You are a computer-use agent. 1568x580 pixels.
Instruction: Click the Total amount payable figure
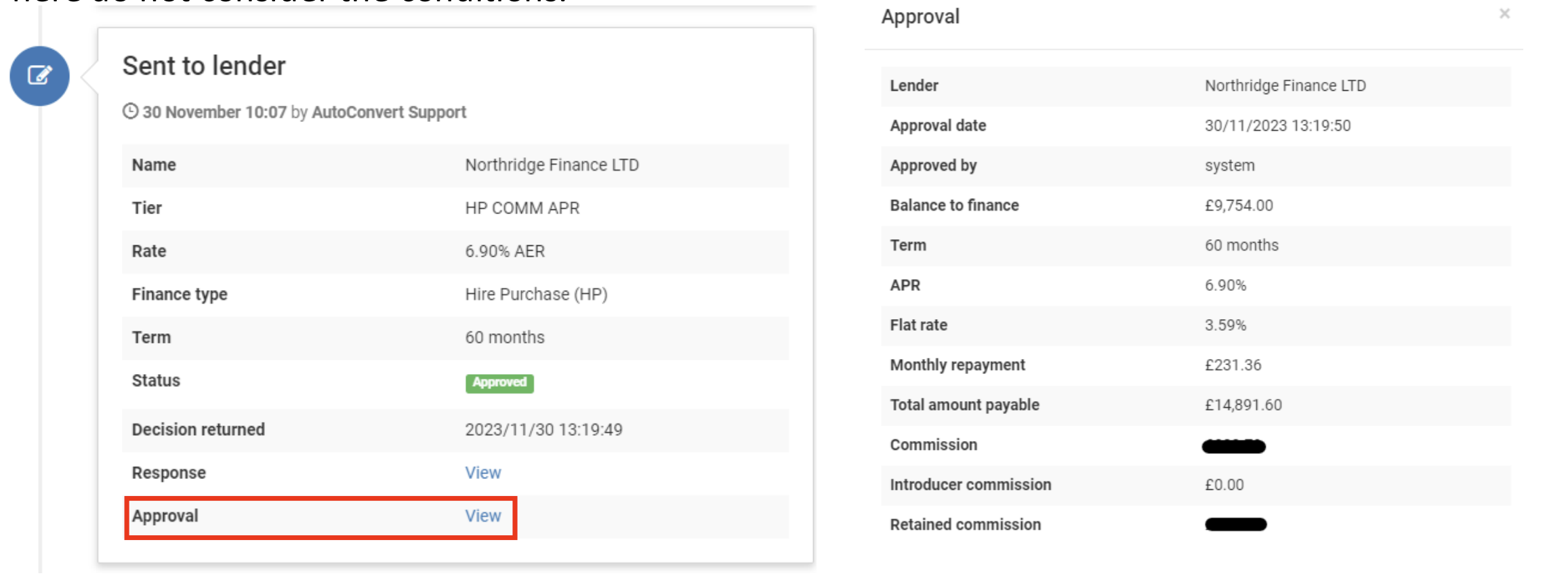tap(1243, 405)
